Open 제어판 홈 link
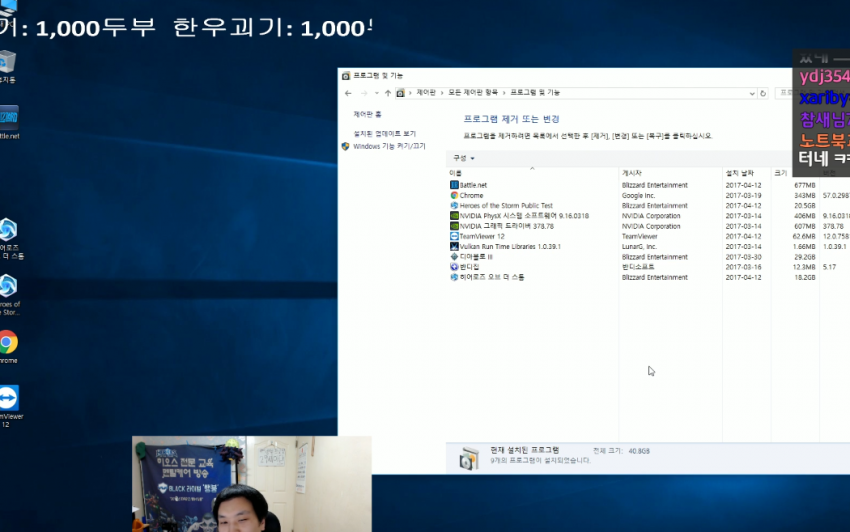The image size is (850, 532). [368, 114]
